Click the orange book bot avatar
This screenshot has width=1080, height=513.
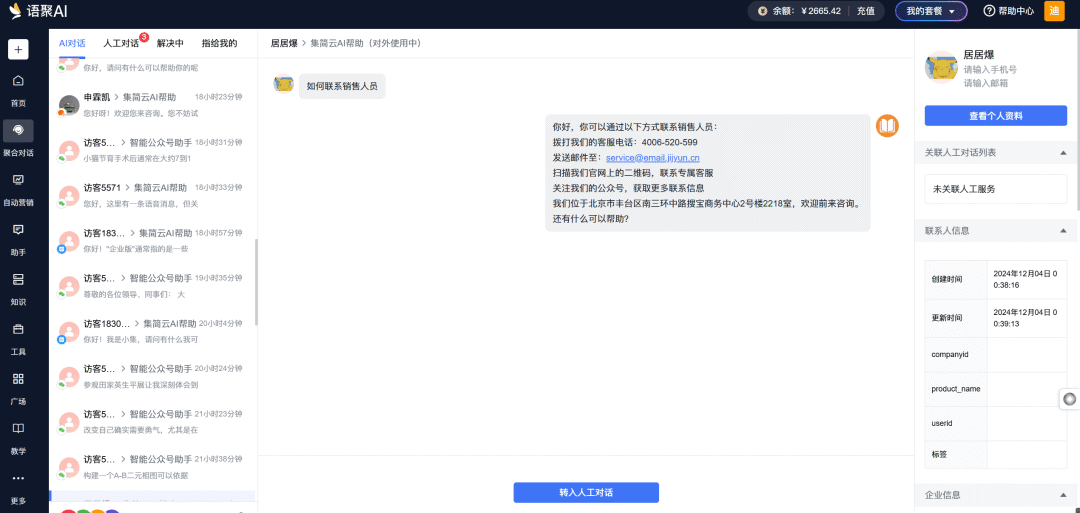[x=887, y=126]
